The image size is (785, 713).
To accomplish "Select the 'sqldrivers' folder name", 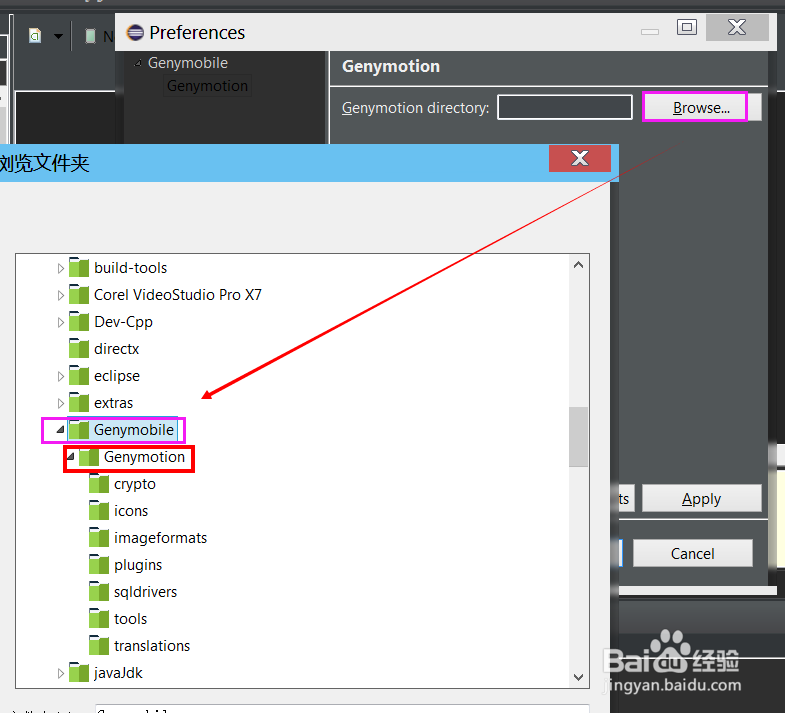I will tap(145, 592).
